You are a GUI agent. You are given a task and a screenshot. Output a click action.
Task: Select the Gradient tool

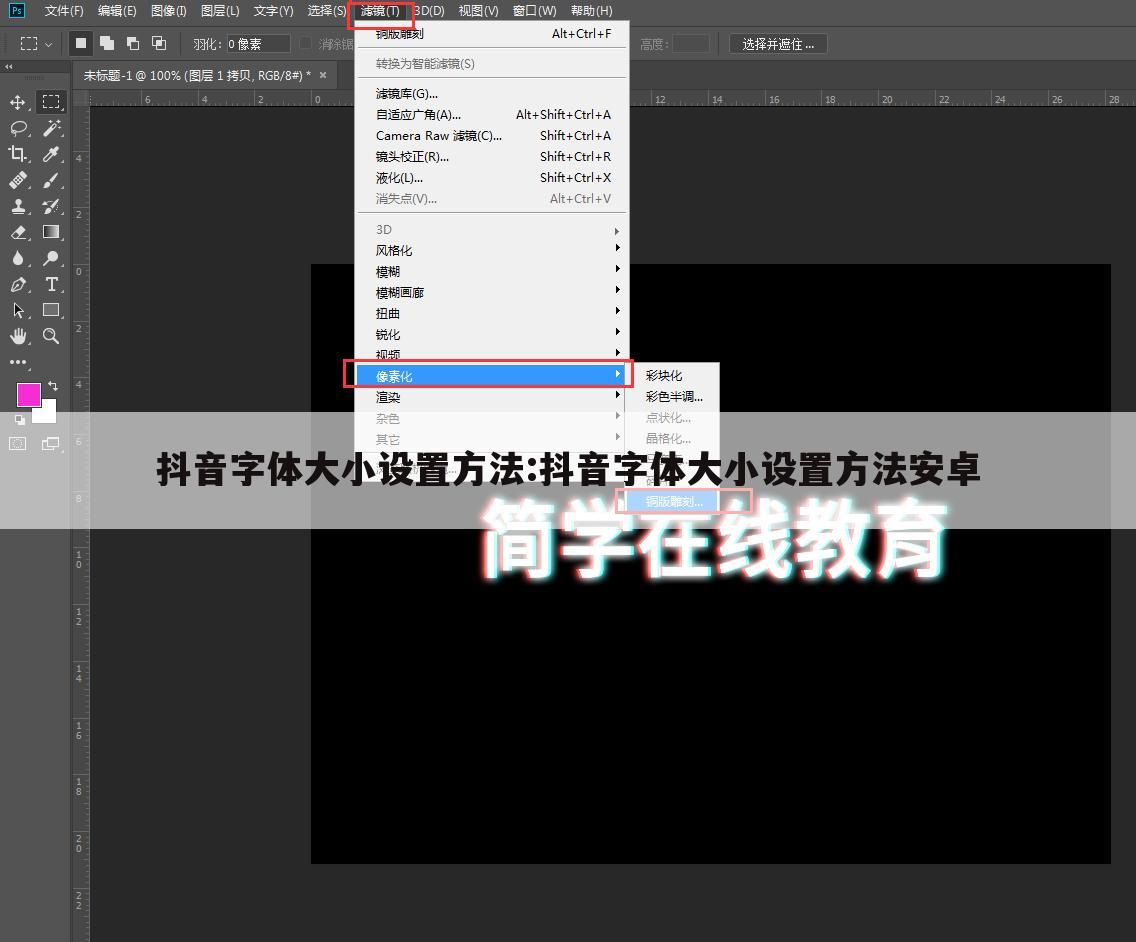pos(51,232)
